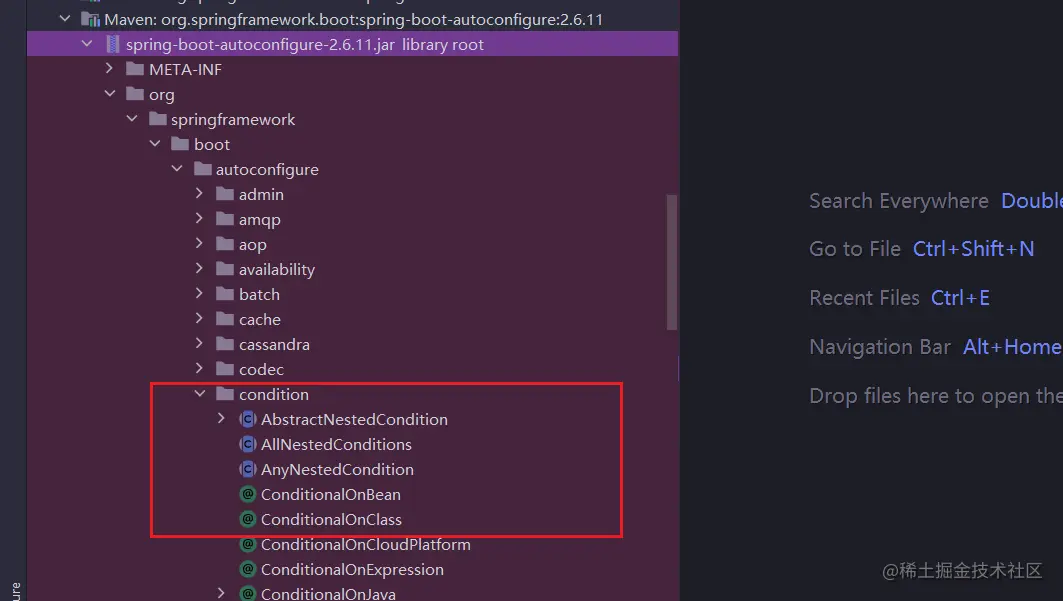
Task: Click the autoconfigure folder icon
Action: (202, 169)
